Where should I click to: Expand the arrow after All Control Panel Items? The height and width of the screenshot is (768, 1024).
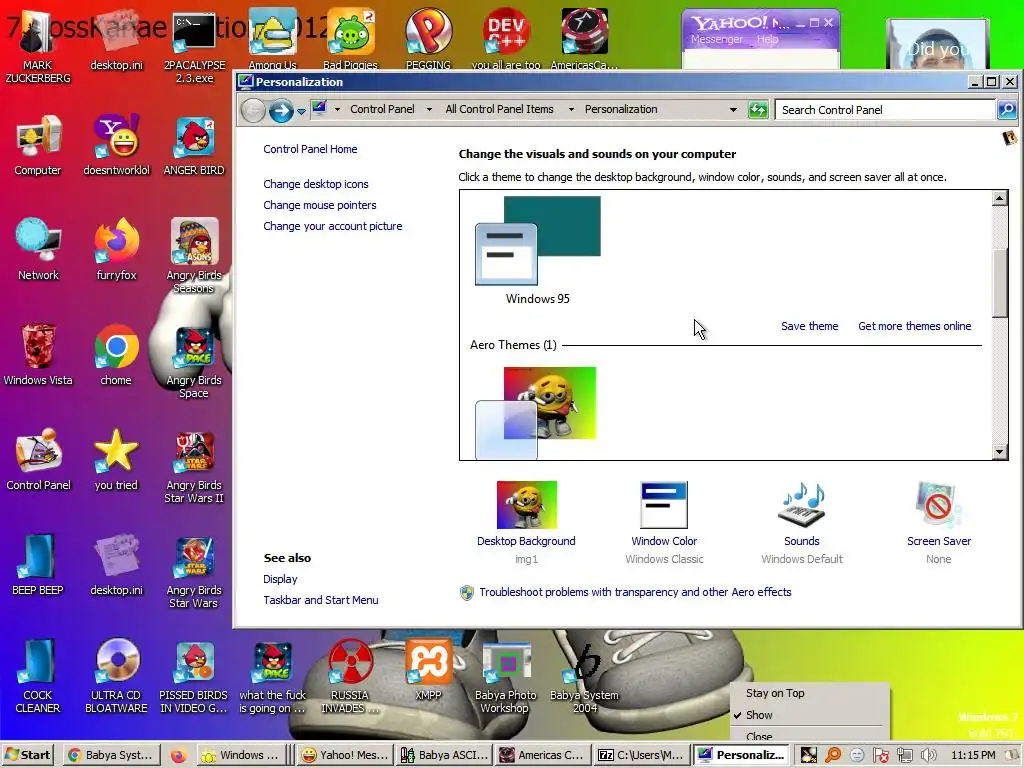tap(571, 110)
